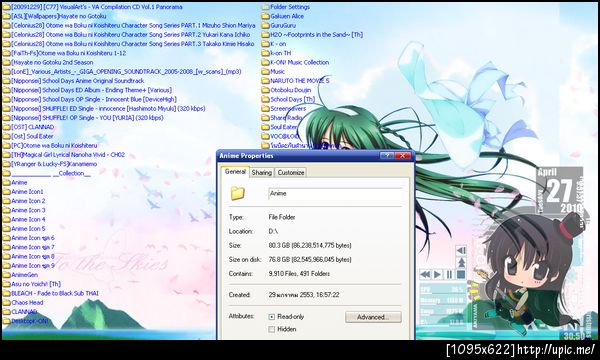Viewport: 600px width, 360px height.
Task: Select the GuruGuru folder icon
Action: pyautogui.click(x=265, y=25)
